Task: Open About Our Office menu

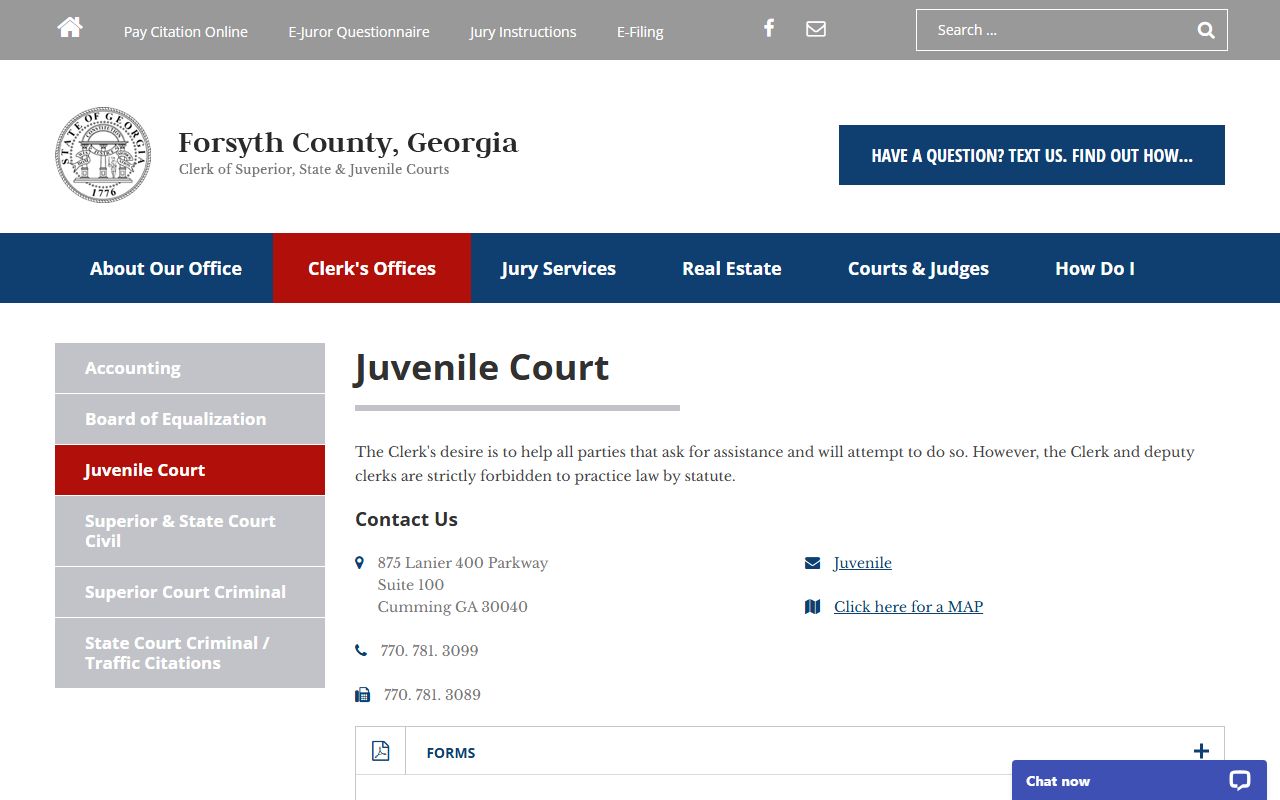Action: tap(166, 268)
